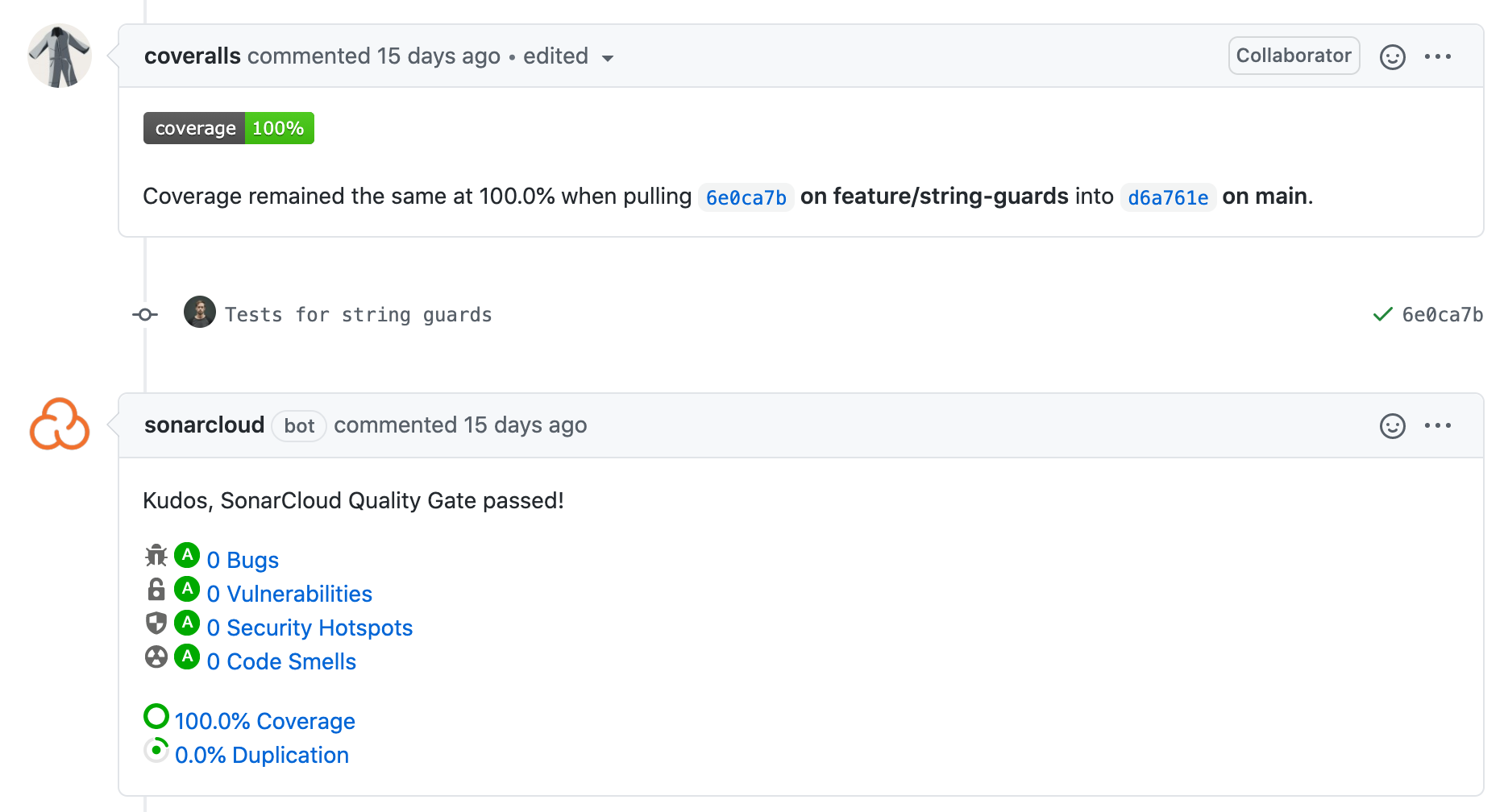View the 0 Security Hotspots report
The height and width of the screenshot is (812, 1504).
click(x=310, y=628)
